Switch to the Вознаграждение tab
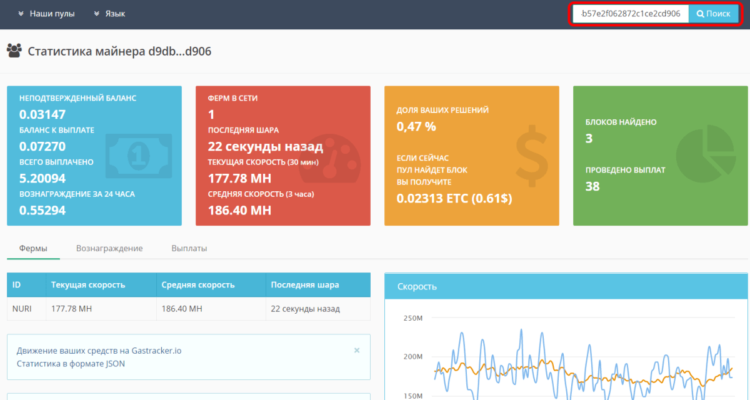 coord(109,248)
